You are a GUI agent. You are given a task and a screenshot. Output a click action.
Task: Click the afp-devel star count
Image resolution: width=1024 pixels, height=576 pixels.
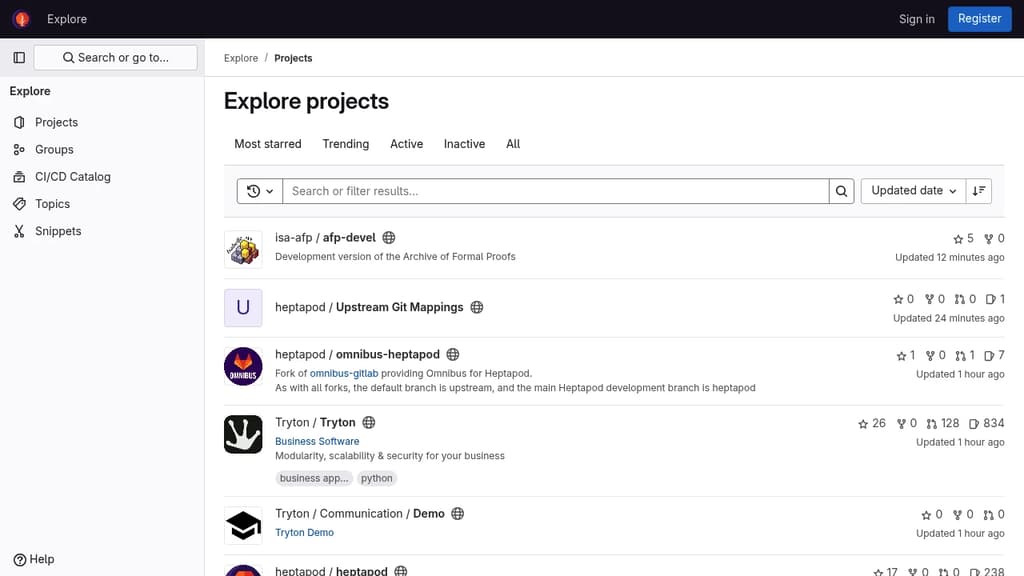[963, 238]
